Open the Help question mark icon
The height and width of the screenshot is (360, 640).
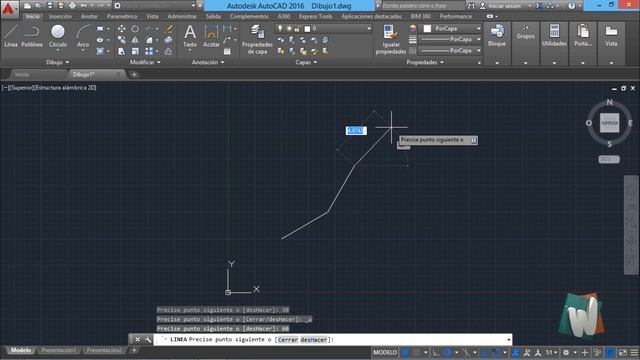point(571,6)
